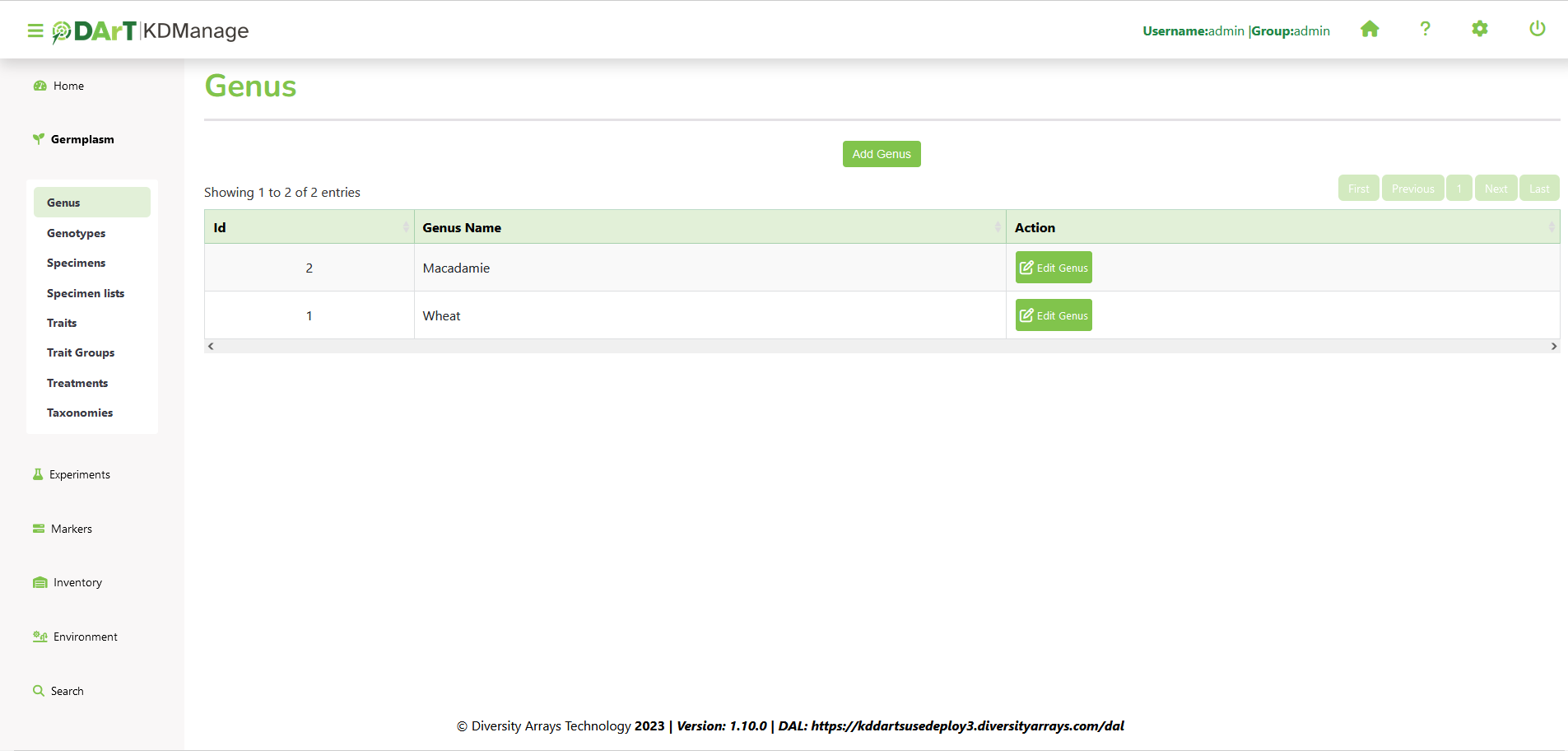This screenshot has width=1568, height=751.
Task: Click the Experiments flask icon
Action: coord(38,474)
